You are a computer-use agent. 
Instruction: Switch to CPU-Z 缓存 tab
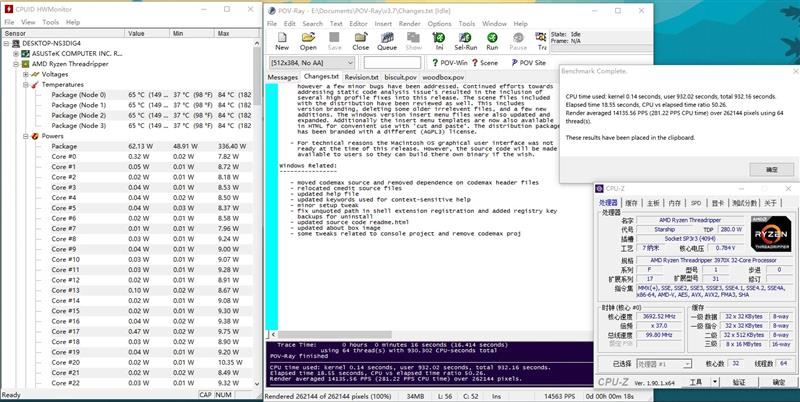click(632, 203)
